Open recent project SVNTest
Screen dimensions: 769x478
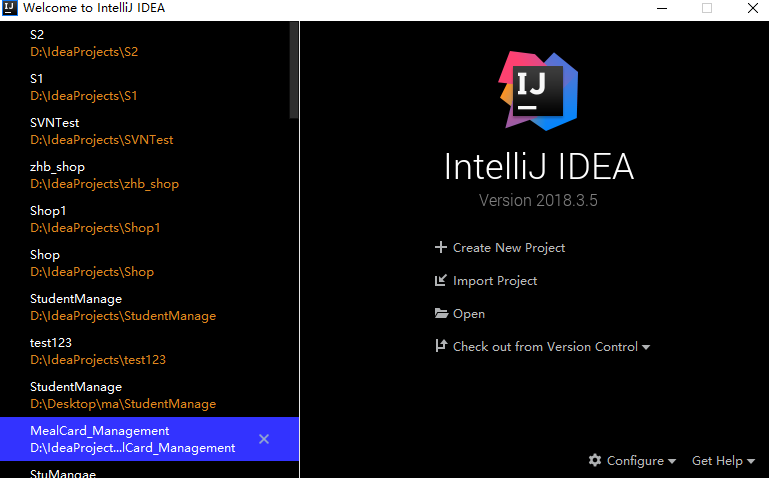[149, 131]
